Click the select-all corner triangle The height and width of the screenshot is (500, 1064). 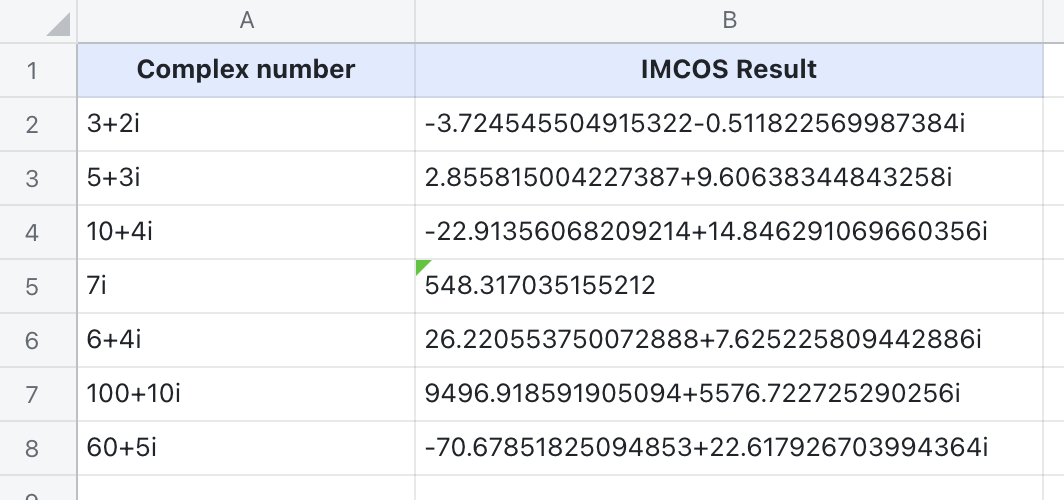(x=56, y=22)
